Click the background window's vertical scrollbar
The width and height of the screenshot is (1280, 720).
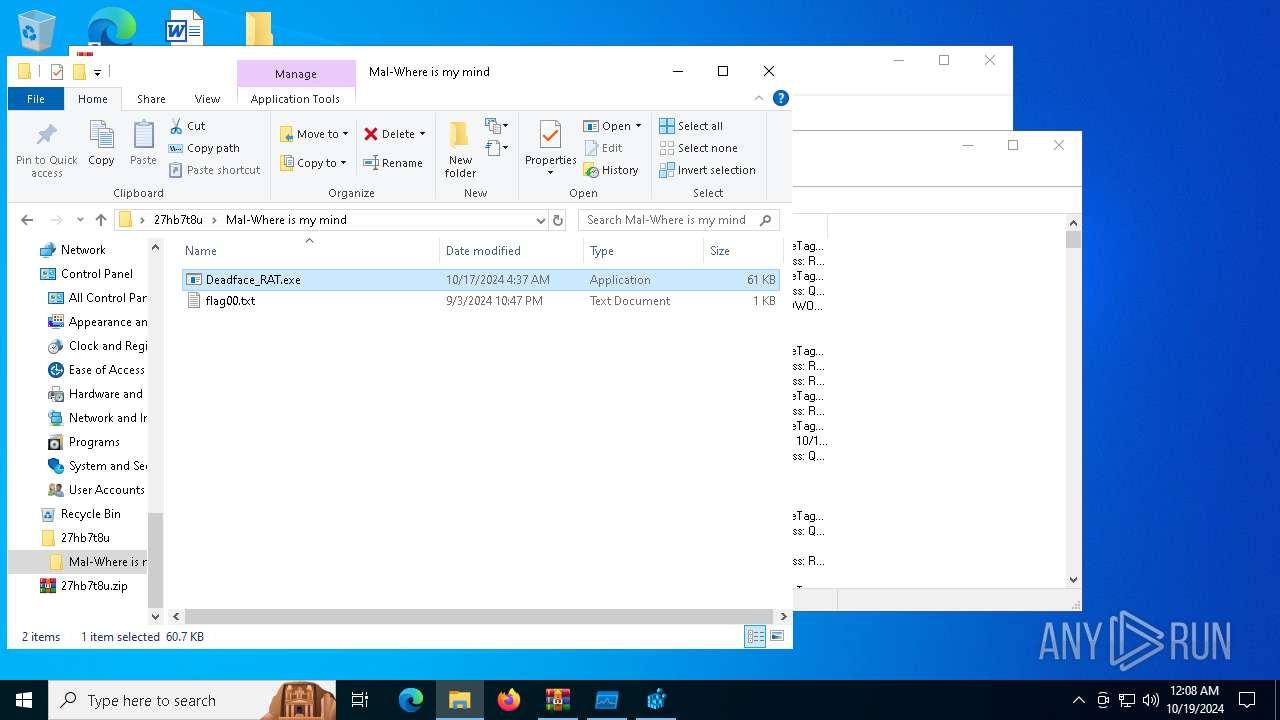(x=1074, y=401)
